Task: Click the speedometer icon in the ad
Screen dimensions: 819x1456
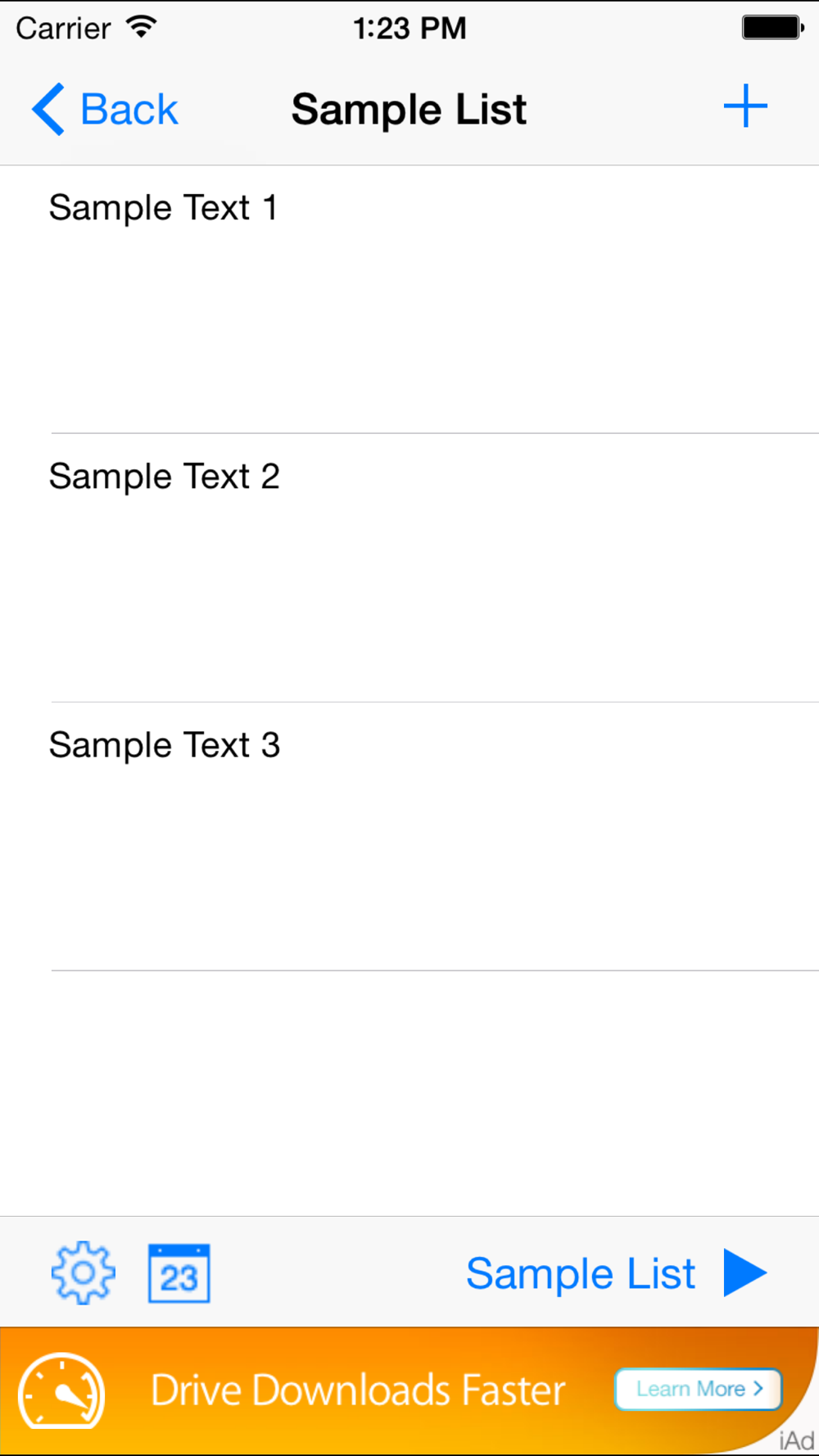Action: (61, 1391)
